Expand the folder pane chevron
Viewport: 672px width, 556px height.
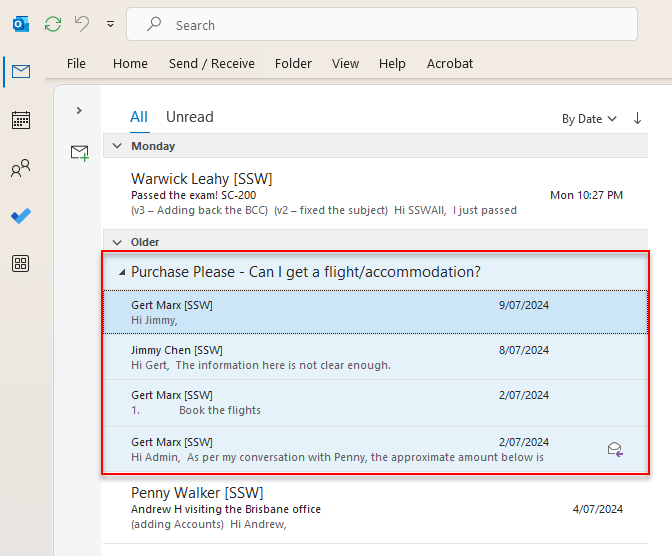pyautogui.click(x=79, y=110)
